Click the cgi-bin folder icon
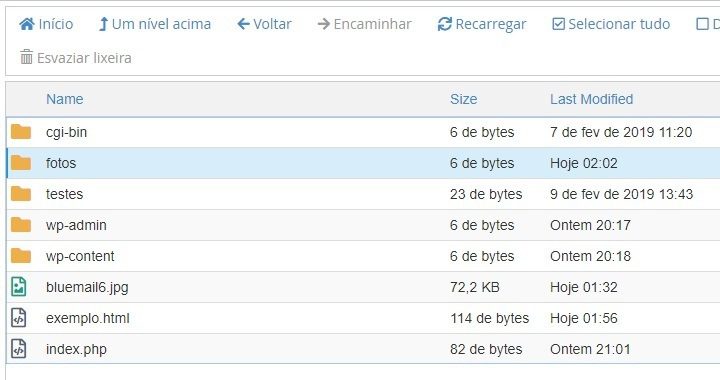Viewport: 720px width, 380px height. click(x=21, y=132)
